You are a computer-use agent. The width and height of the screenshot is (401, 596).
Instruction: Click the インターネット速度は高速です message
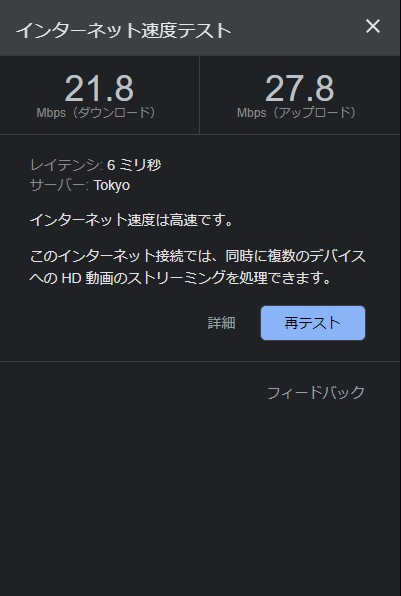132,220
